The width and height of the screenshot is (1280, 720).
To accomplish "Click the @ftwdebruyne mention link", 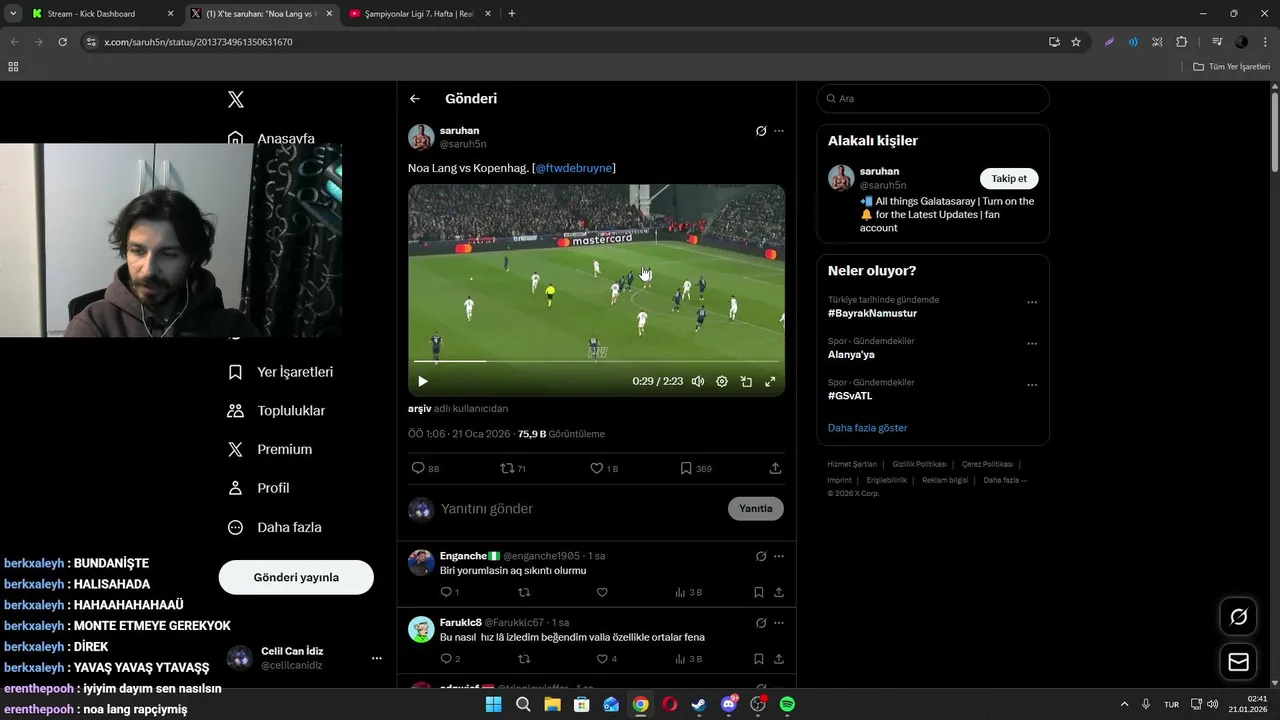I will click(574, 168).
